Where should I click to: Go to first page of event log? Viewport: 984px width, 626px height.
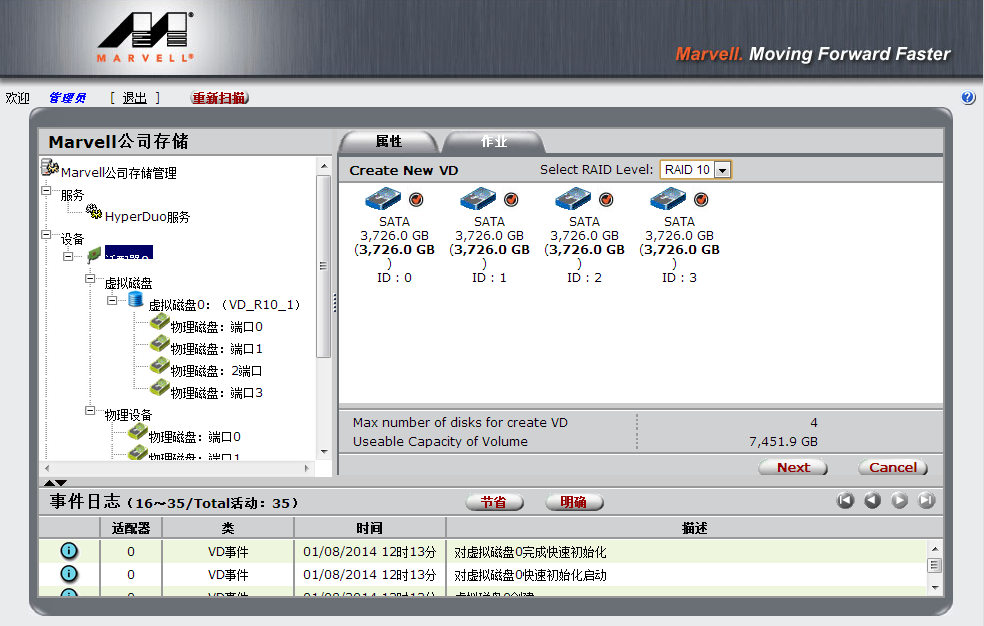click(845, 501)
